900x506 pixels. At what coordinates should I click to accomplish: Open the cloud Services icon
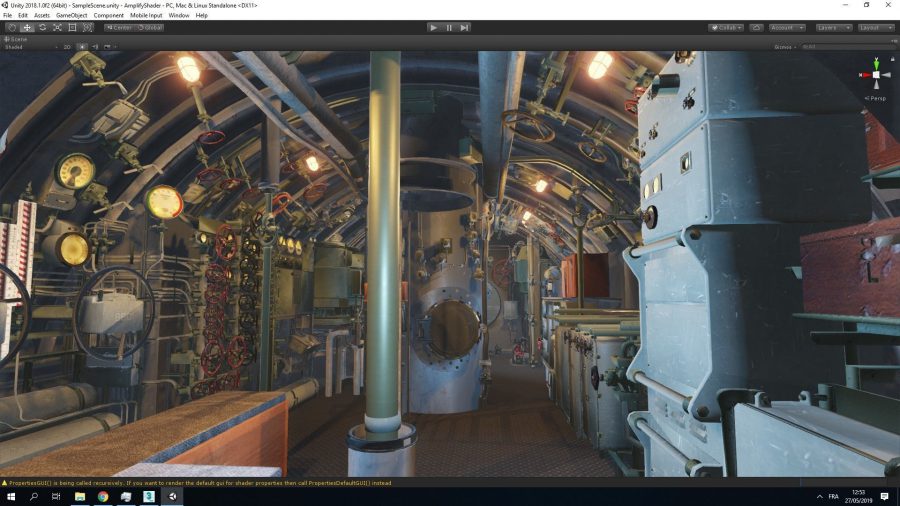tap(756, 27)
